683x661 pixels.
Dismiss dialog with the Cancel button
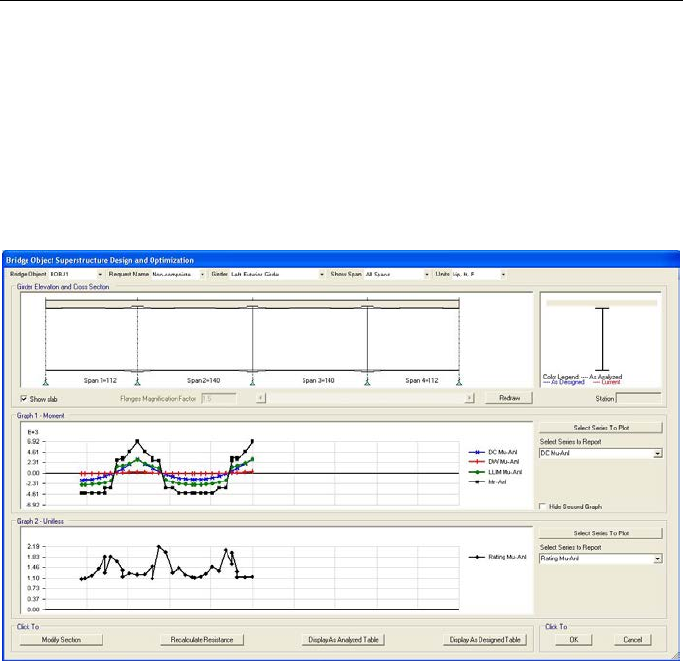(x=632, y=640)
